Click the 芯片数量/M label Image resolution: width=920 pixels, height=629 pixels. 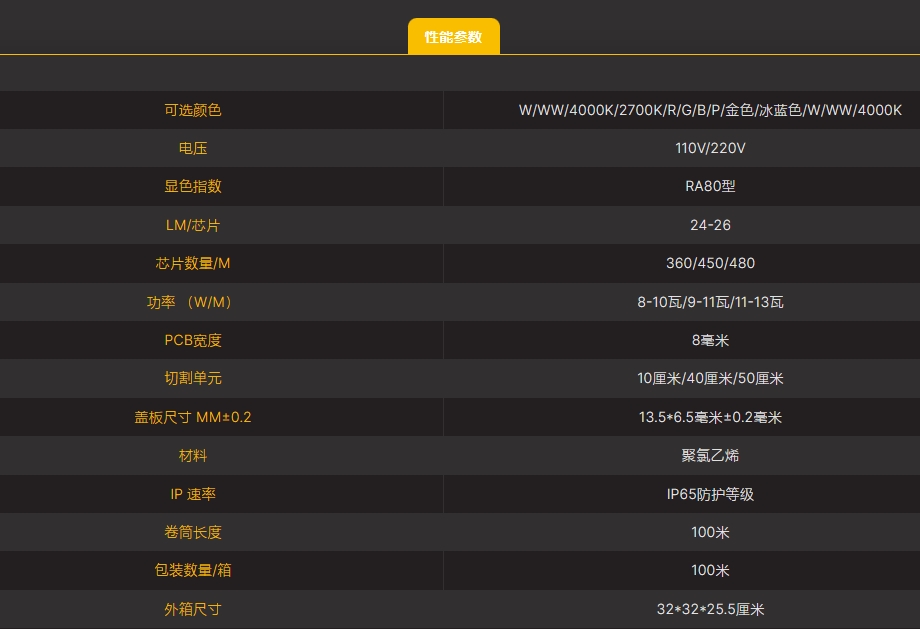(x=193, y=263)
